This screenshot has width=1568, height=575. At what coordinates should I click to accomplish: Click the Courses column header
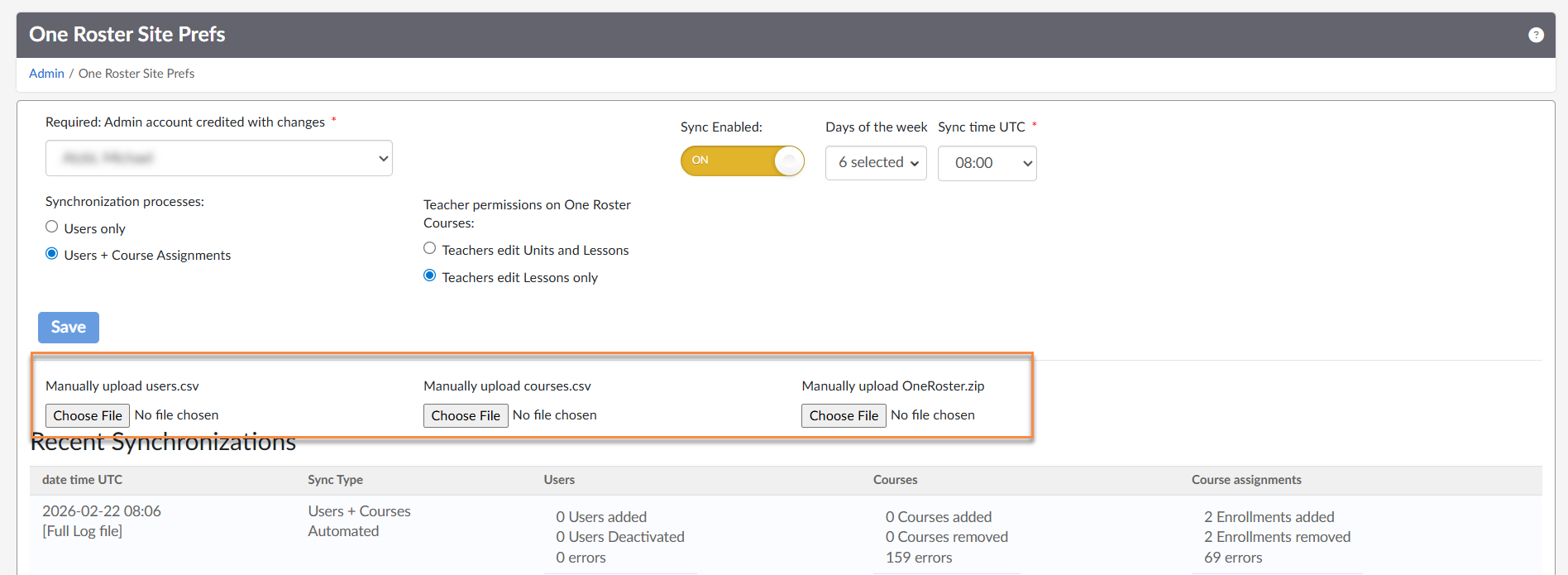(x=895, y=480)
